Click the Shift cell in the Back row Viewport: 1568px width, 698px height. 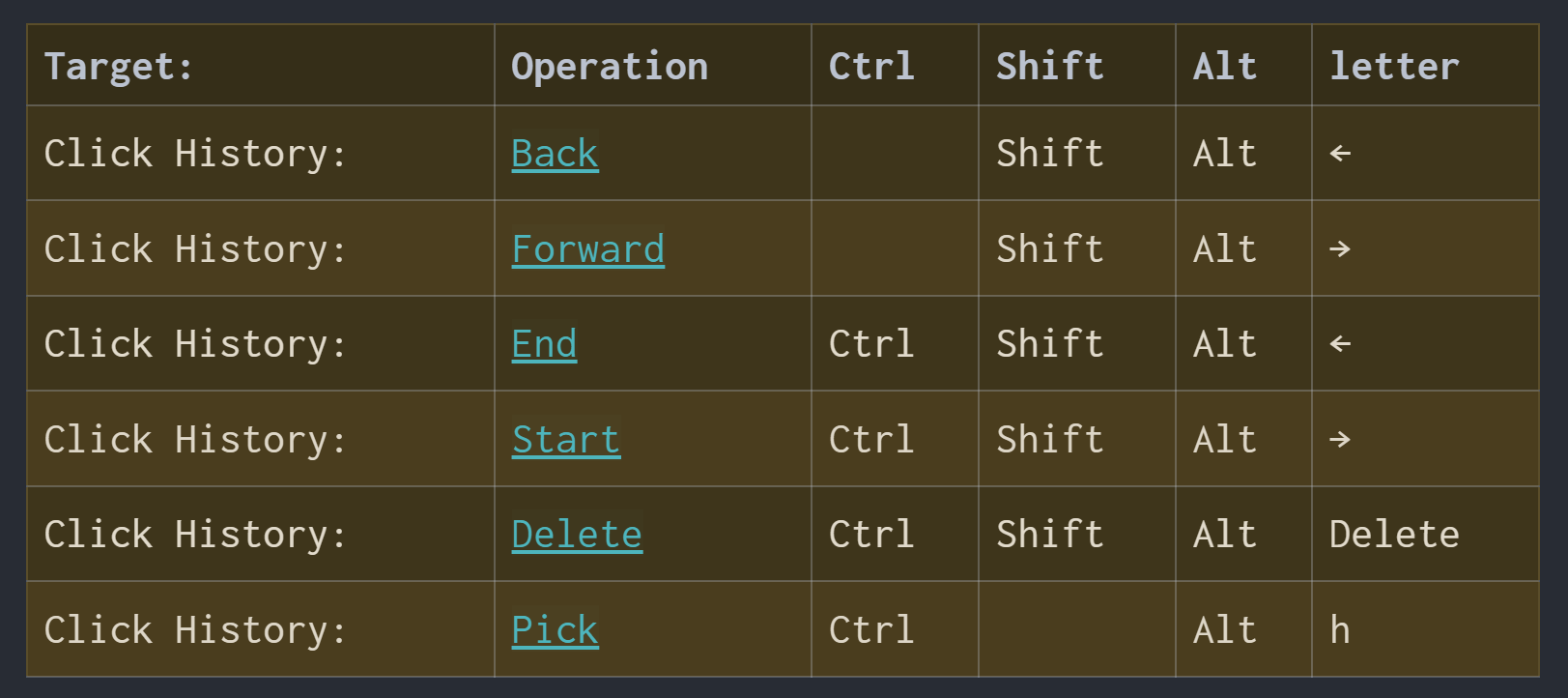click(1050, 154)
